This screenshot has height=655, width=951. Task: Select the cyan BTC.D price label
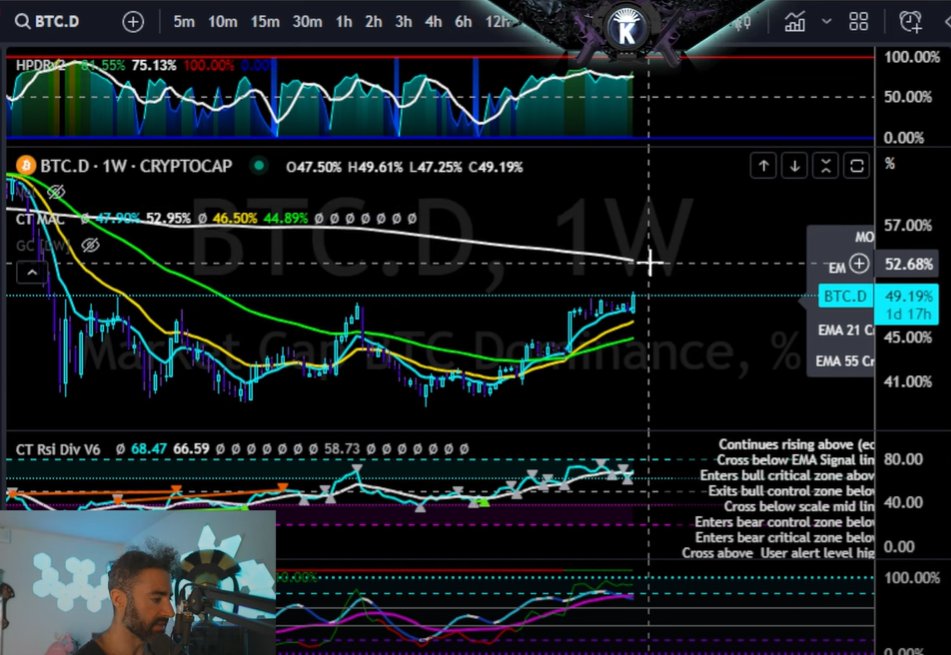tap(845, 297)
